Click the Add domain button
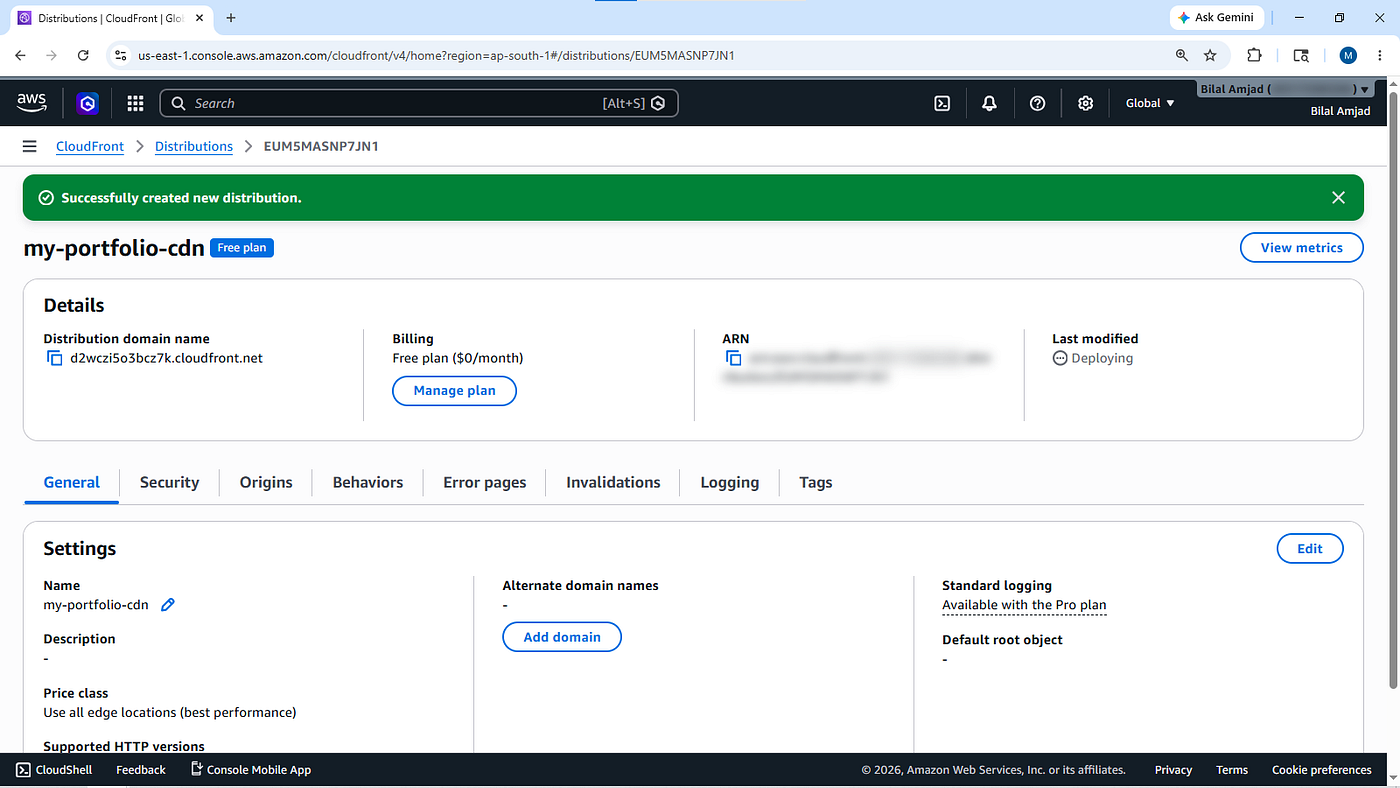The height and width of the screenshot is (788, 1400). coord(562,637)
